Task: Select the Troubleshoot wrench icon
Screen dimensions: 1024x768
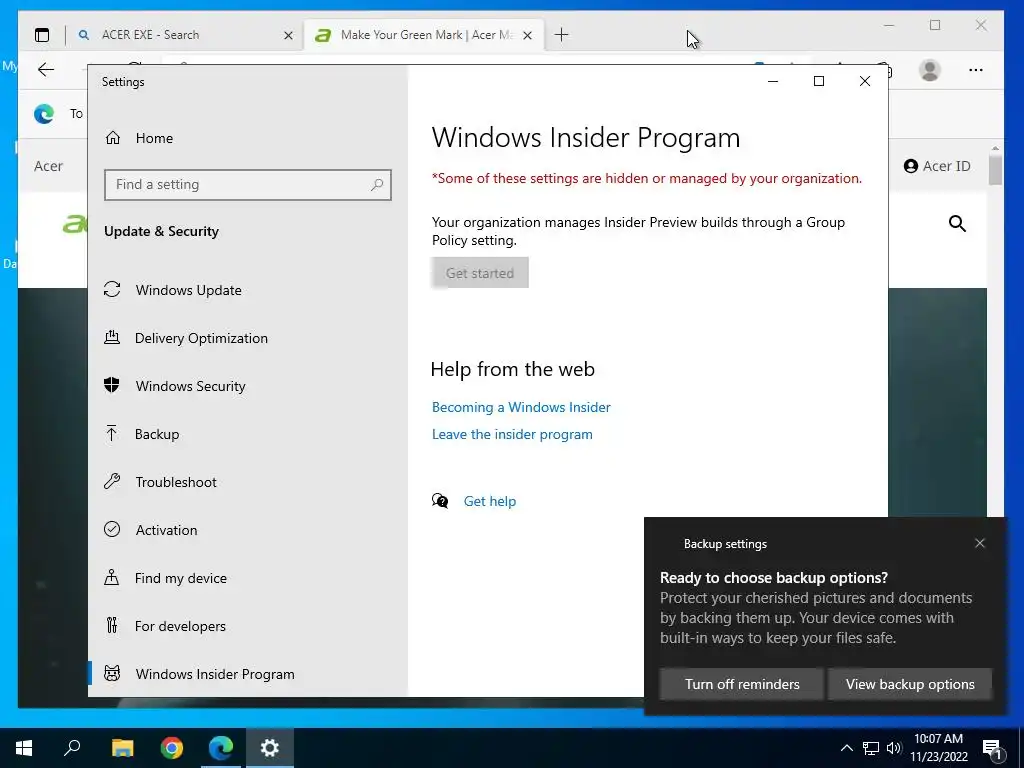Action: [112, 481]
